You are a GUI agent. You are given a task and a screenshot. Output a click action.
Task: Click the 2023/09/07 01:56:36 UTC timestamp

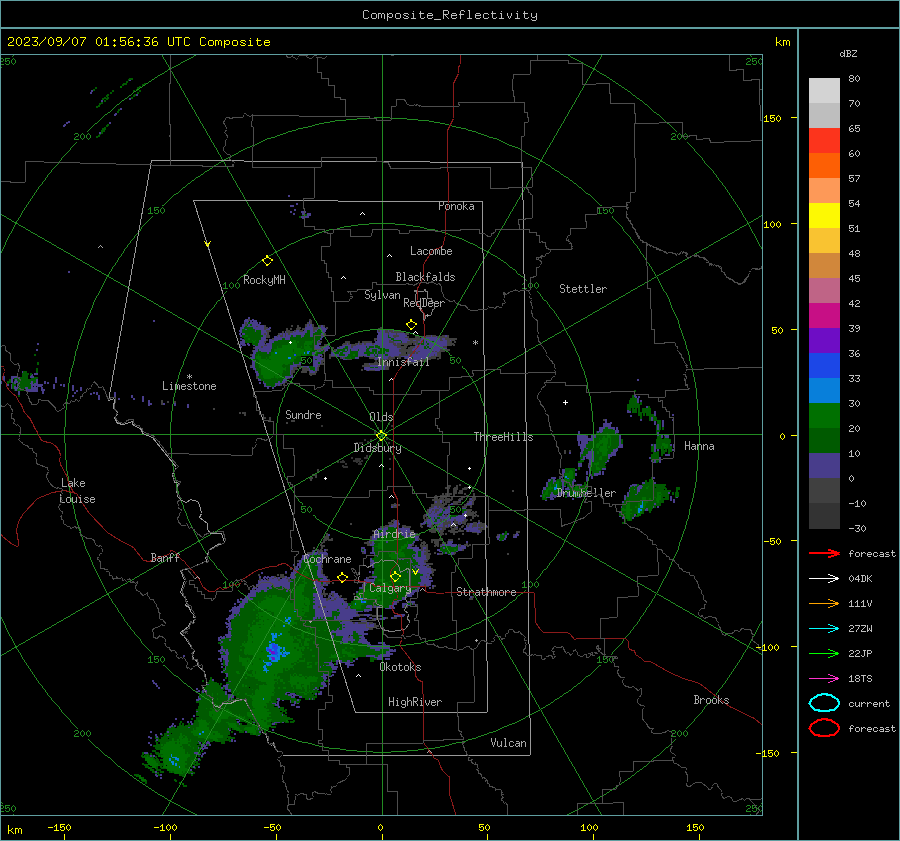[x=102, y=42]
